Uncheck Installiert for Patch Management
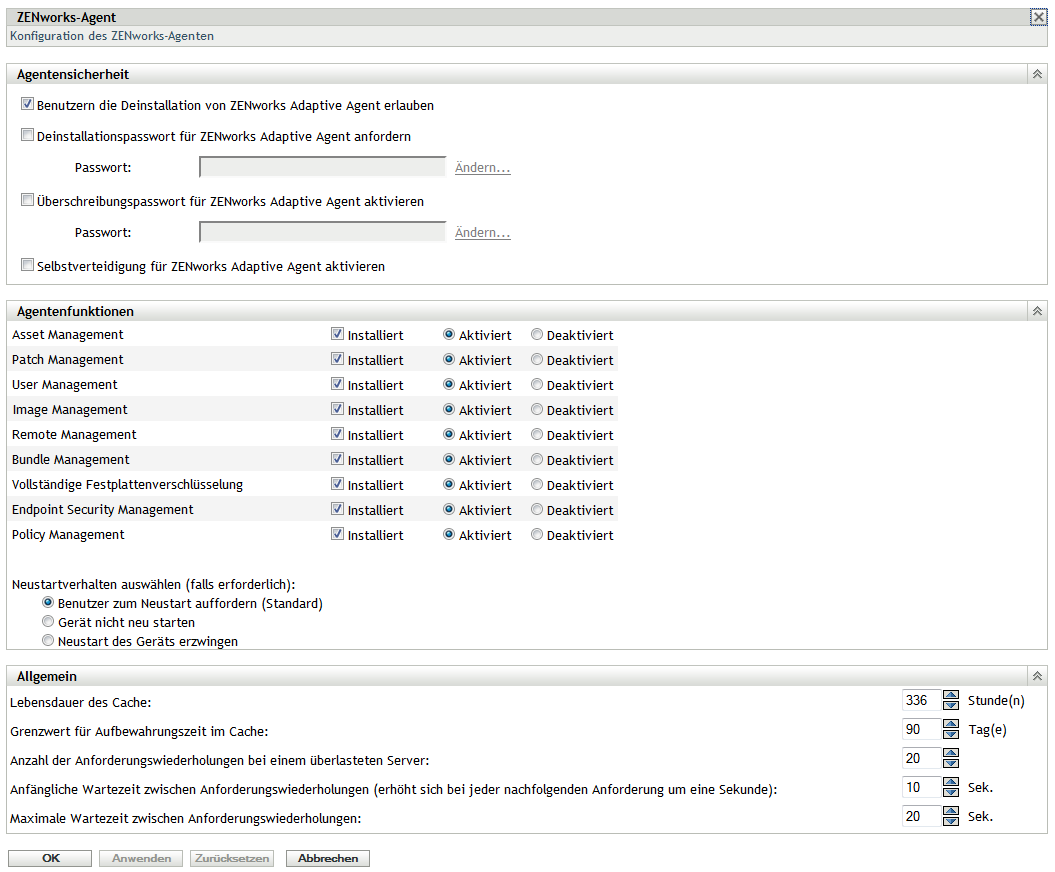 337,359
